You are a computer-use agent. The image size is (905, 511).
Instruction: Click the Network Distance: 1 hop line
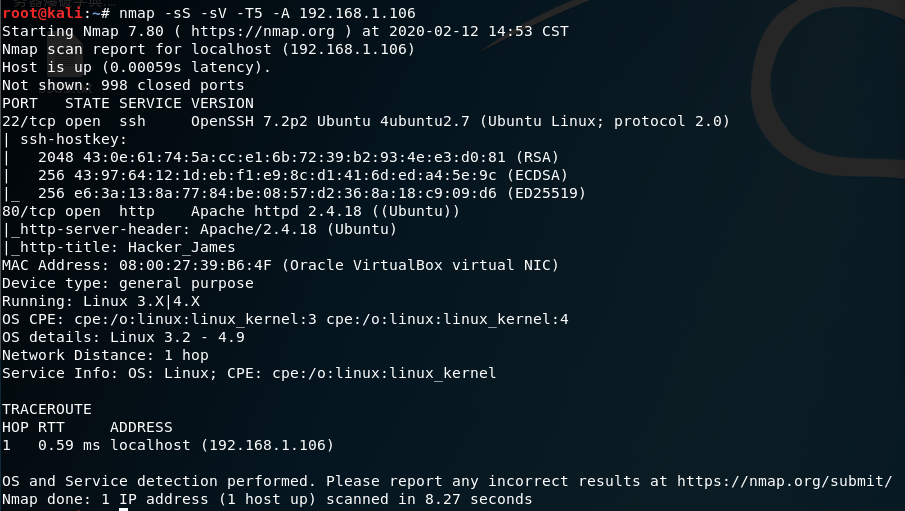105,355
